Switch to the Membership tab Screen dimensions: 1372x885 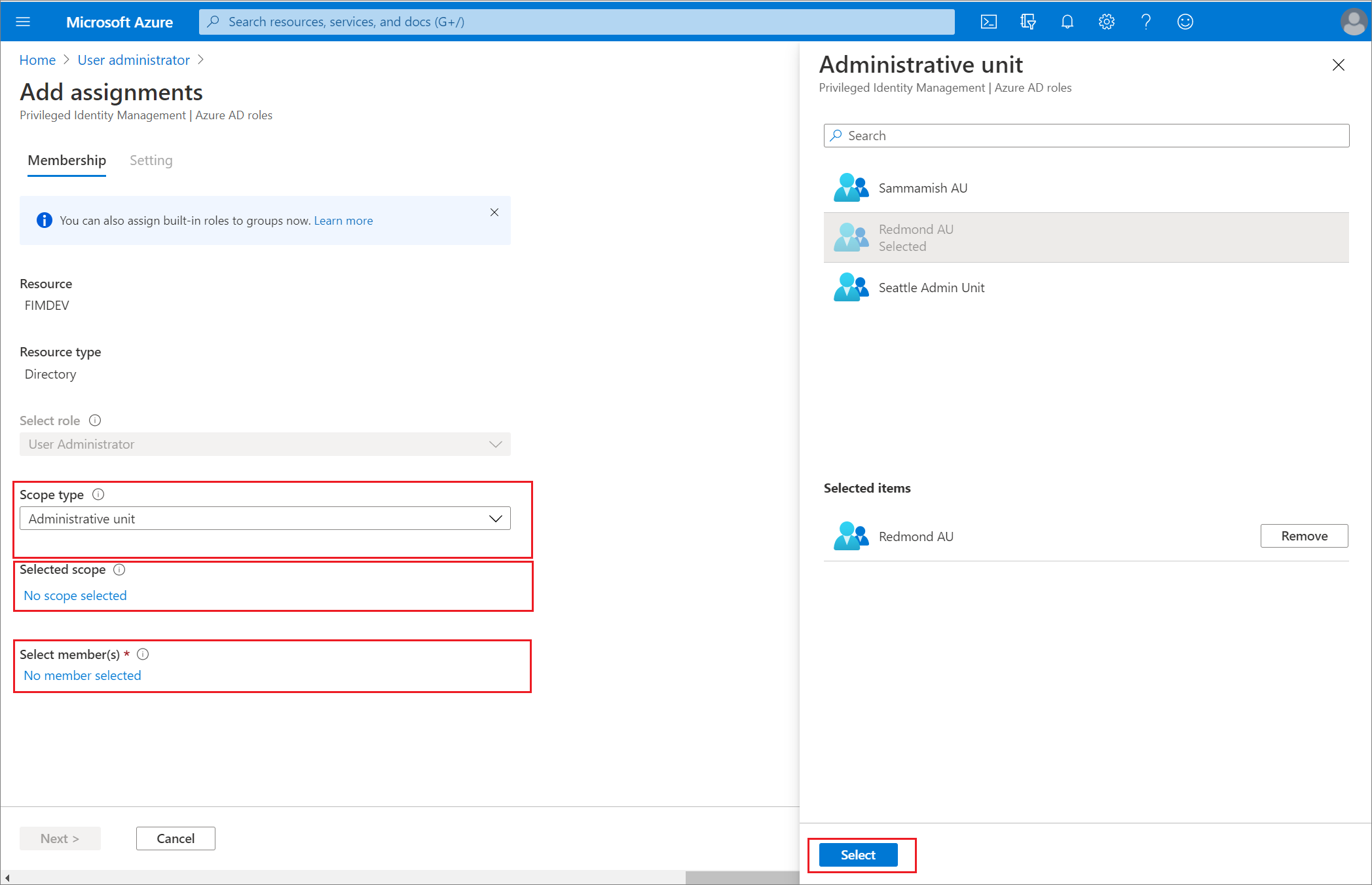pos(67,159)
